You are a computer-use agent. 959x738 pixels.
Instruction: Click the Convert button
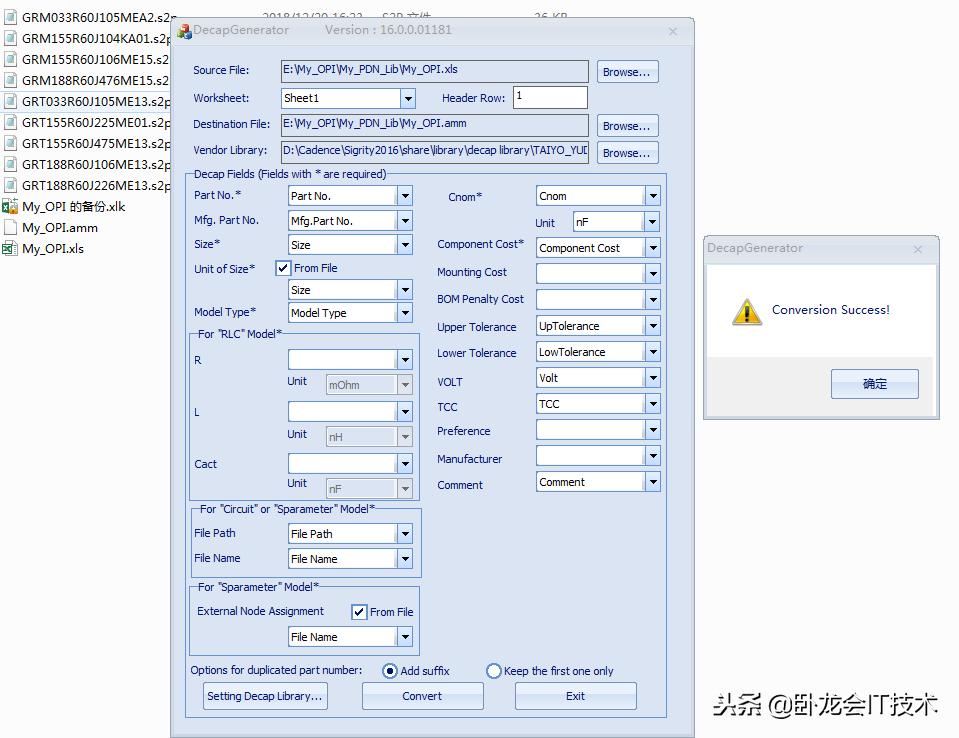[x=423, y=696]
